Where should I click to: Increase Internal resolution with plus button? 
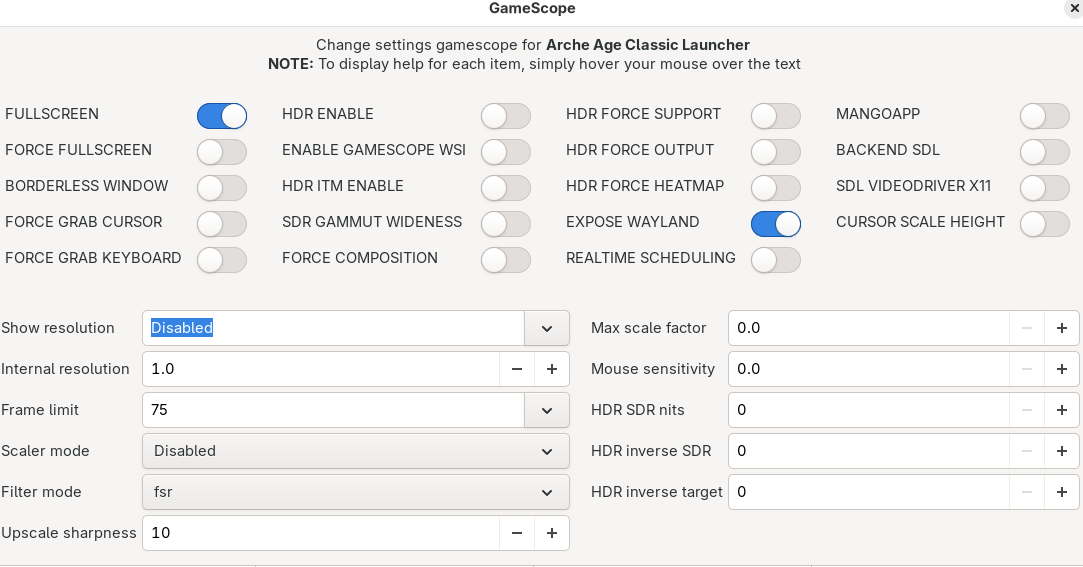tap(551, 369)
